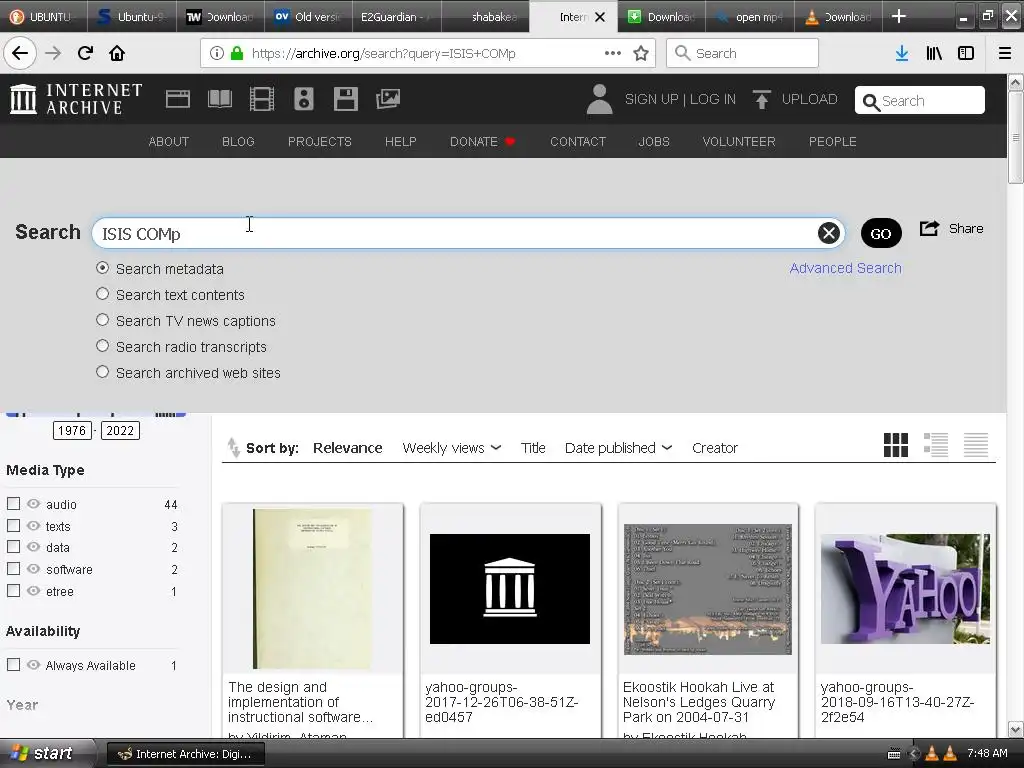
Task: Switch to the Old versions browser tab
Action: [x=308, y=16]
